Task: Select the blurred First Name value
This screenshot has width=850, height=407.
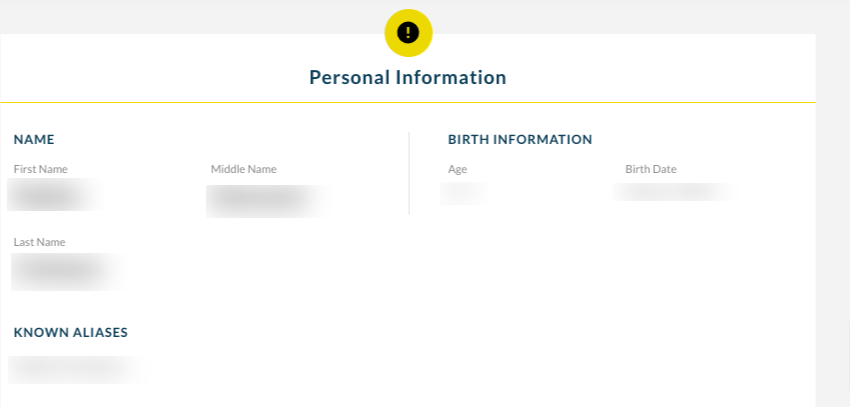Action: click(55, 195)
